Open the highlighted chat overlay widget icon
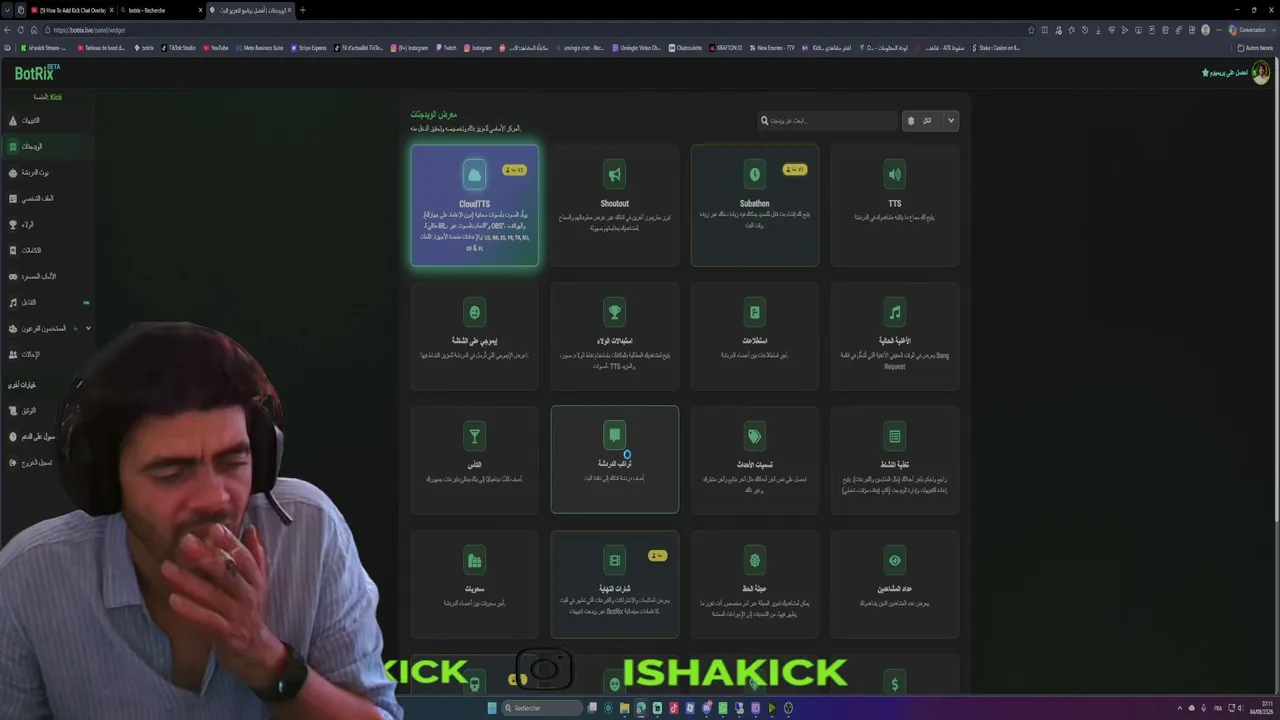Image resolution: width=1280 pixels, height=720 pixels. (615, 436)
